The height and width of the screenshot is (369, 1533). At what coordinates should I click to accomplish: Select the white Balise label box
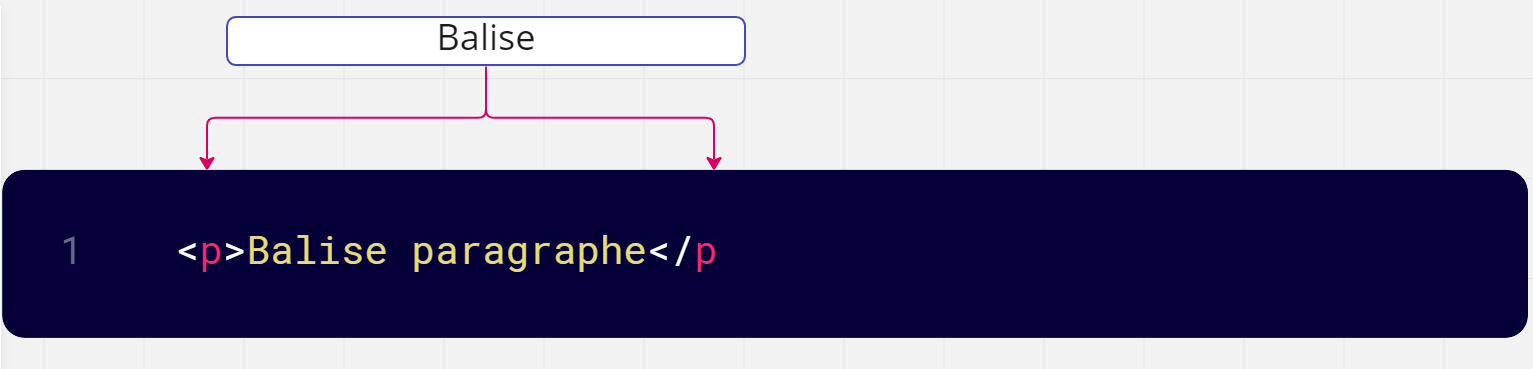click(x=486, y=41)
